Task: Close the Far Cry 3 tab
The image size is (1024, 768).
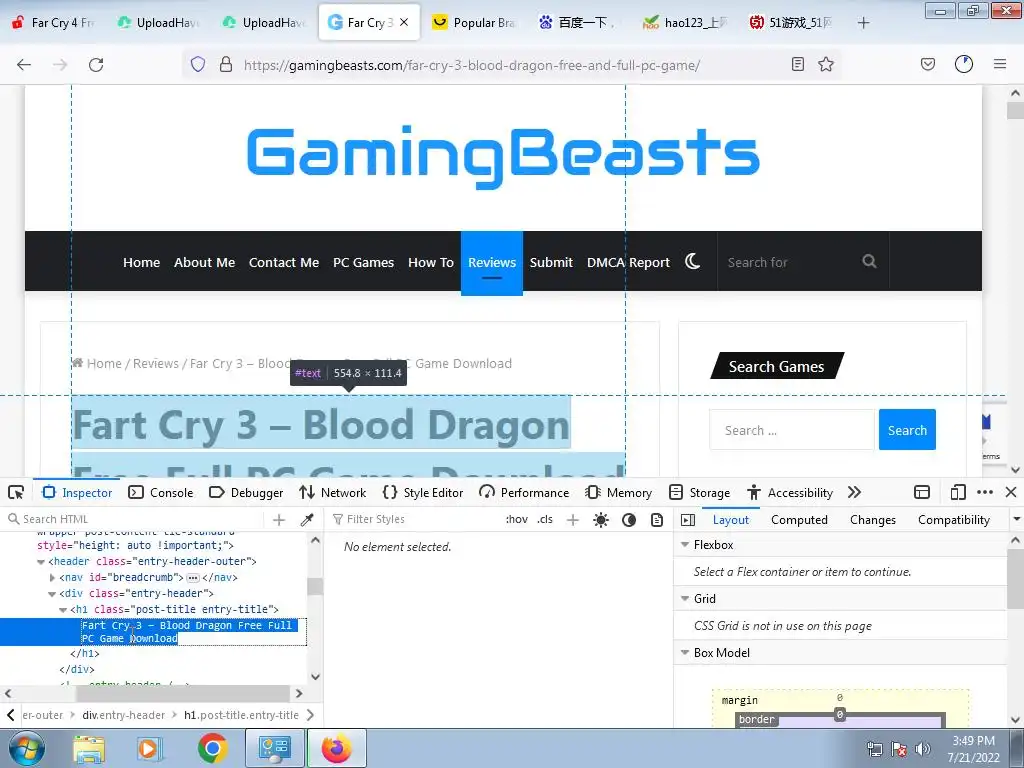Action: coord(404,22)
